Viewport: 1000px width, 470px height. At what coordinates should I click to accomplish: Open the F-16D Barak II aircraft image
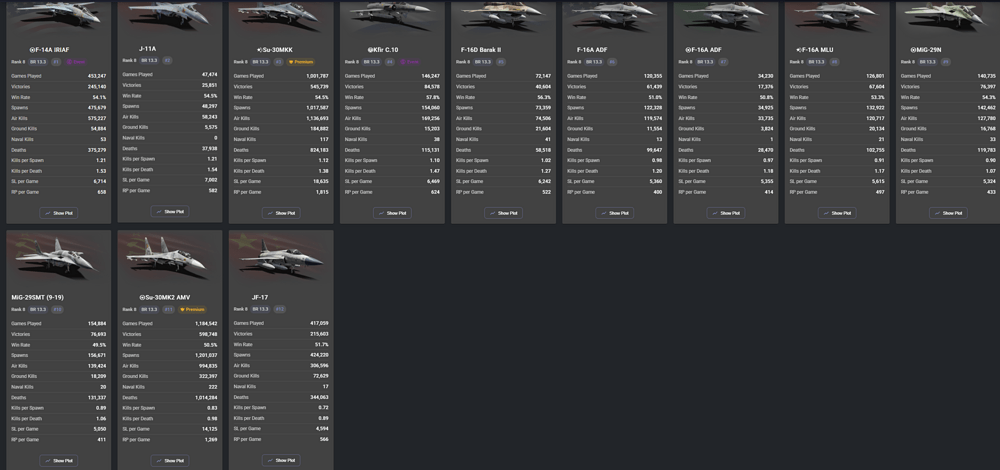point(503,16)
